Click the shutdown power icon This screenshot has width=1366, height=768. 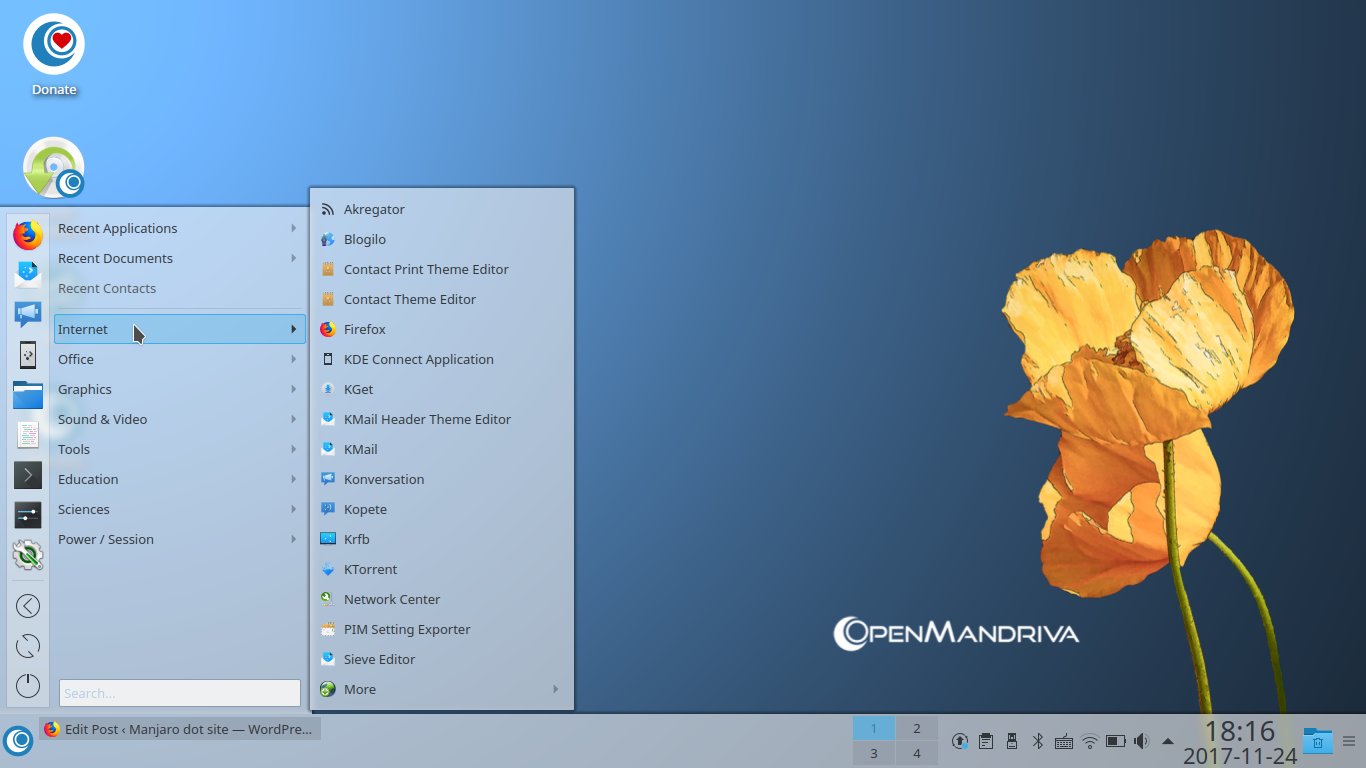(x=28, y=686)
